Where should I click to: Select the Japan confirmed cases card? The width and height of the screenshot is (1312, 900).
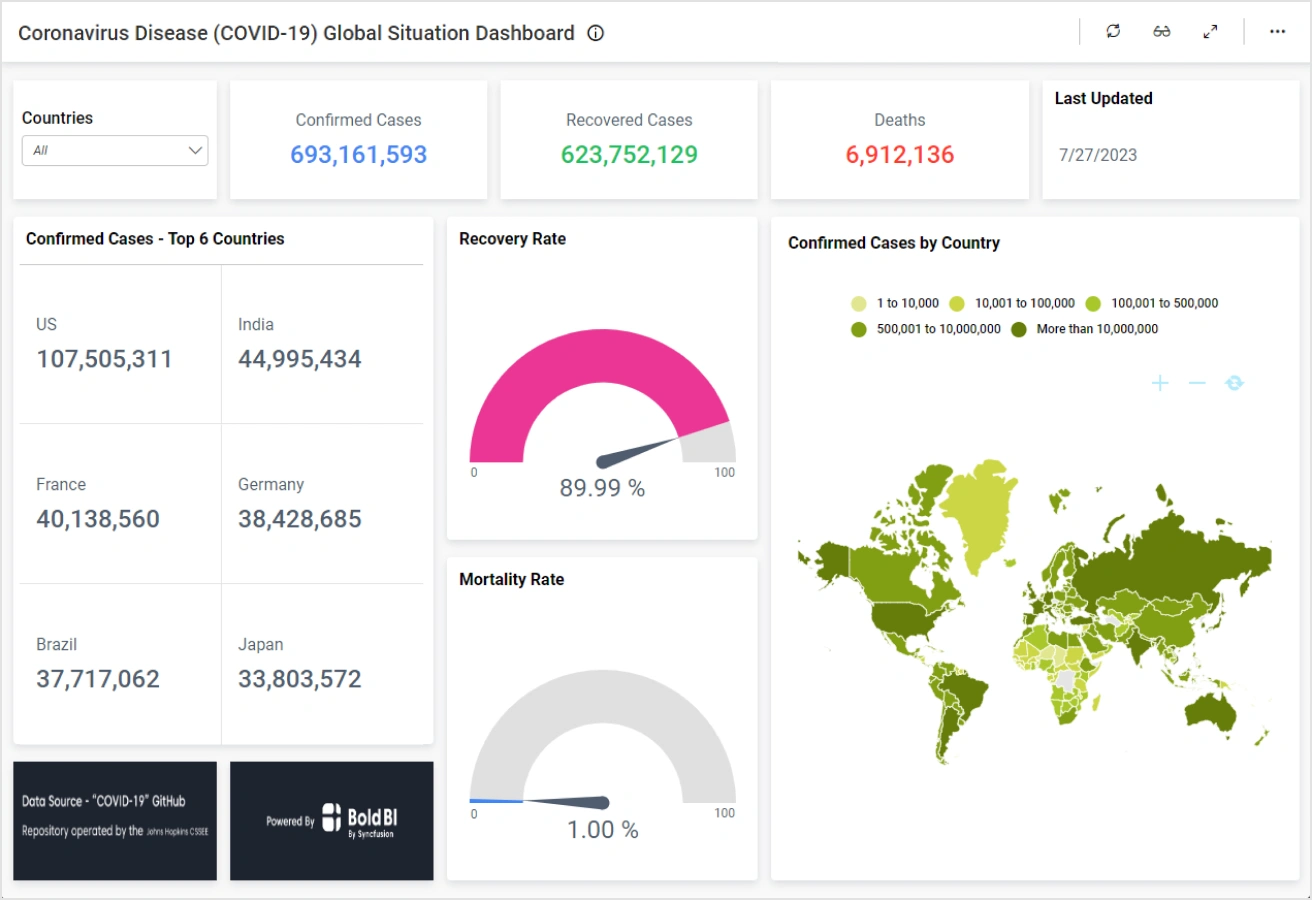pyautogui.click(x=322, y=664)
